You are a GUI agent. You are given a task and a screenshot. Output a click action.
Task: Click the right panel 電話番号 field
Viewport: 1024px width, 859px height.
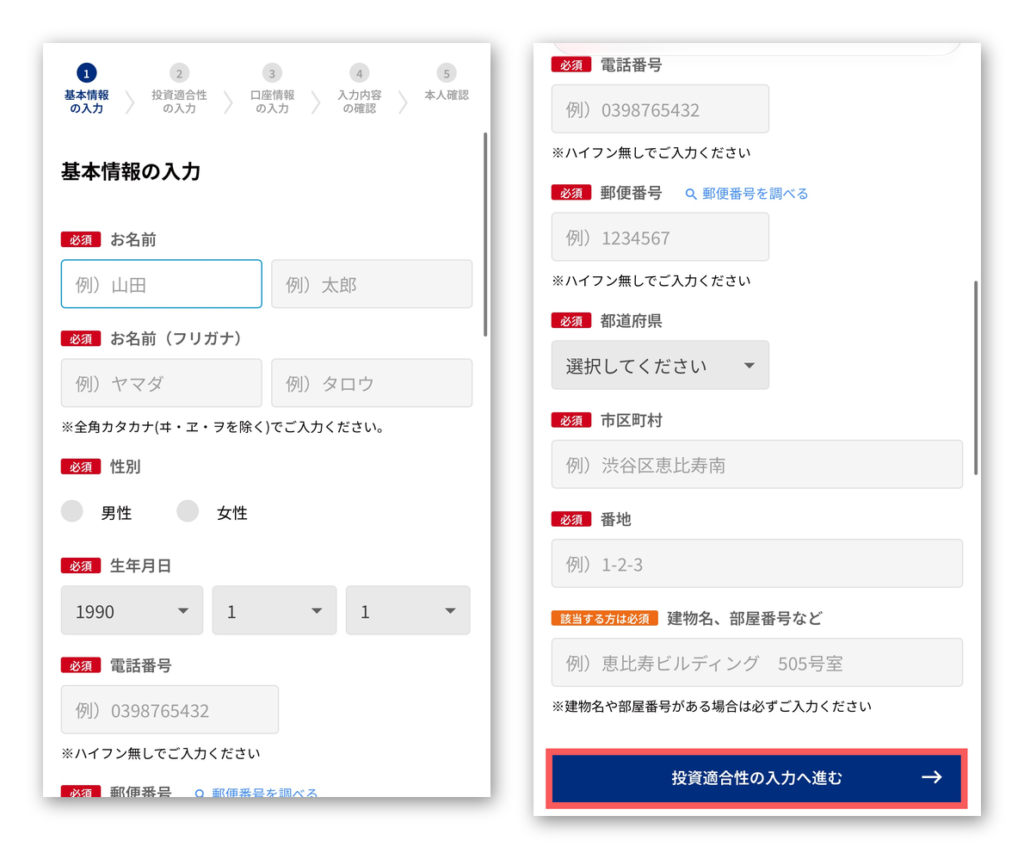[x=660, y=109]
